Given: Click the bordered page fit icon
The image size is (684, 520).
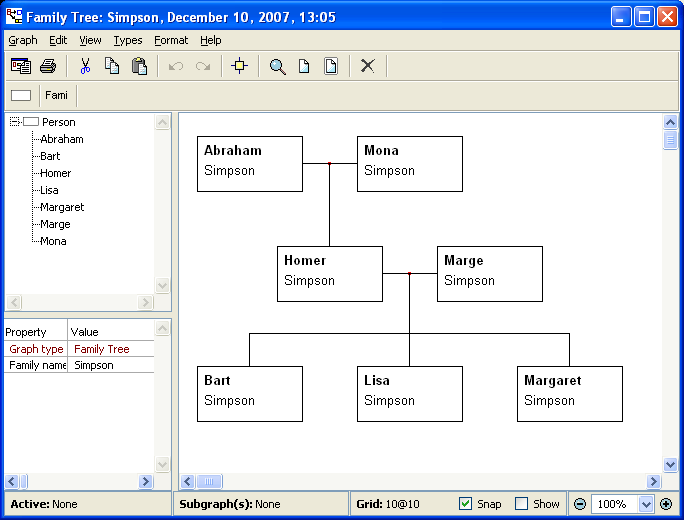Looking at the screenshot, I should [x=331, y=66].
